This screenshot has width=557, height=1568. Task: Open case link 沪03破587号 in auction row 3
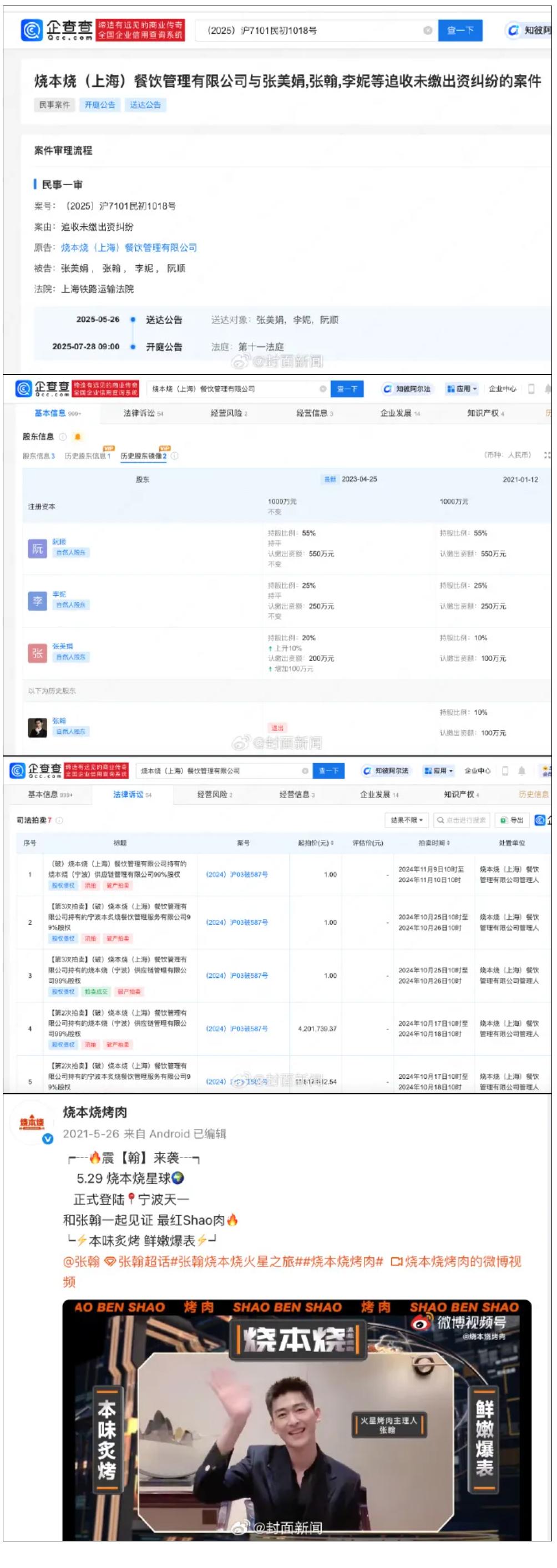[x=237, y=976]
